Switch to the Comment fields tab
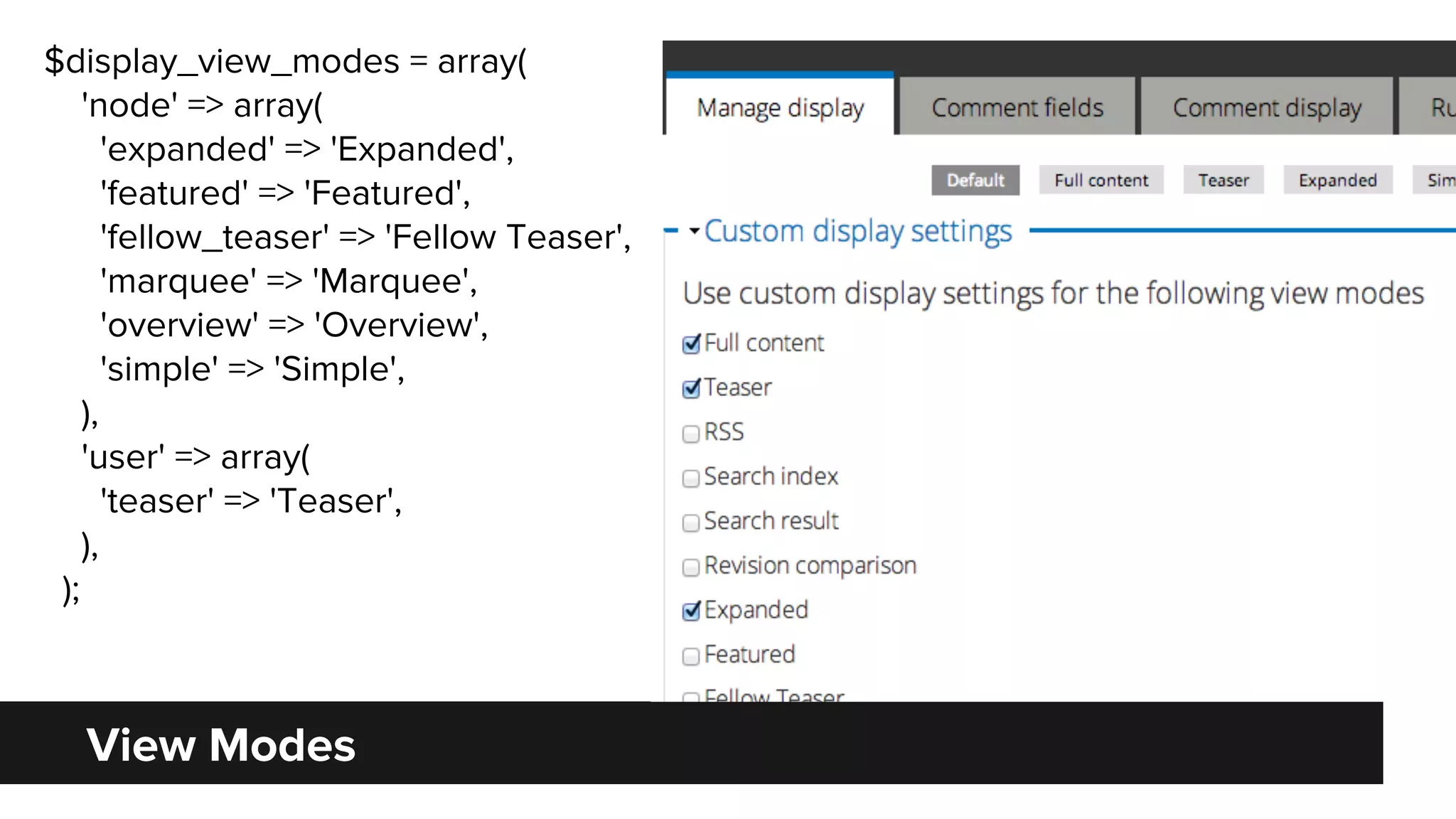This screenshot has width=1456, height=819. [1017, 106]
